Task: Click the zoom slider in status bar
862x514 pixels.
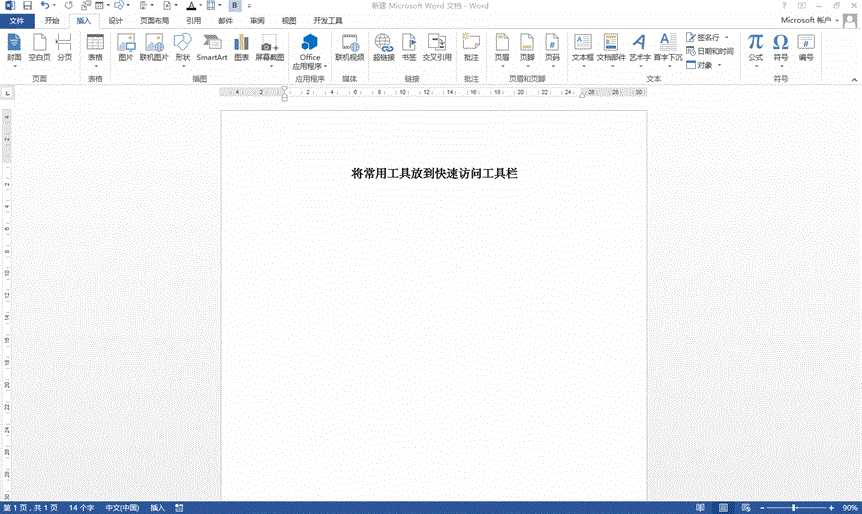Action: pos(794,508)
